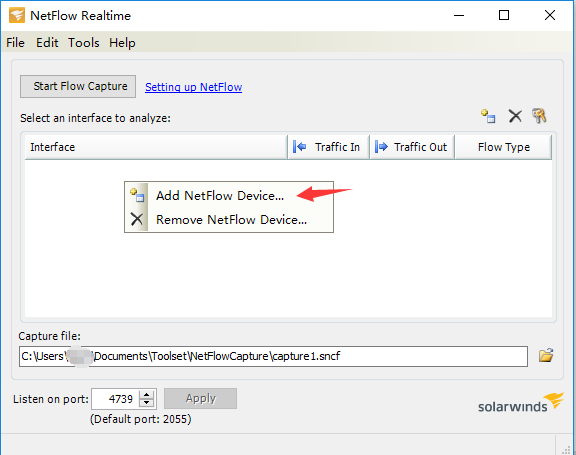Image resolution: width=576 pixels, height=455 pixels.
Task: Click the Capture file path field
Action: pyautogui.click(x=273, y=356)
